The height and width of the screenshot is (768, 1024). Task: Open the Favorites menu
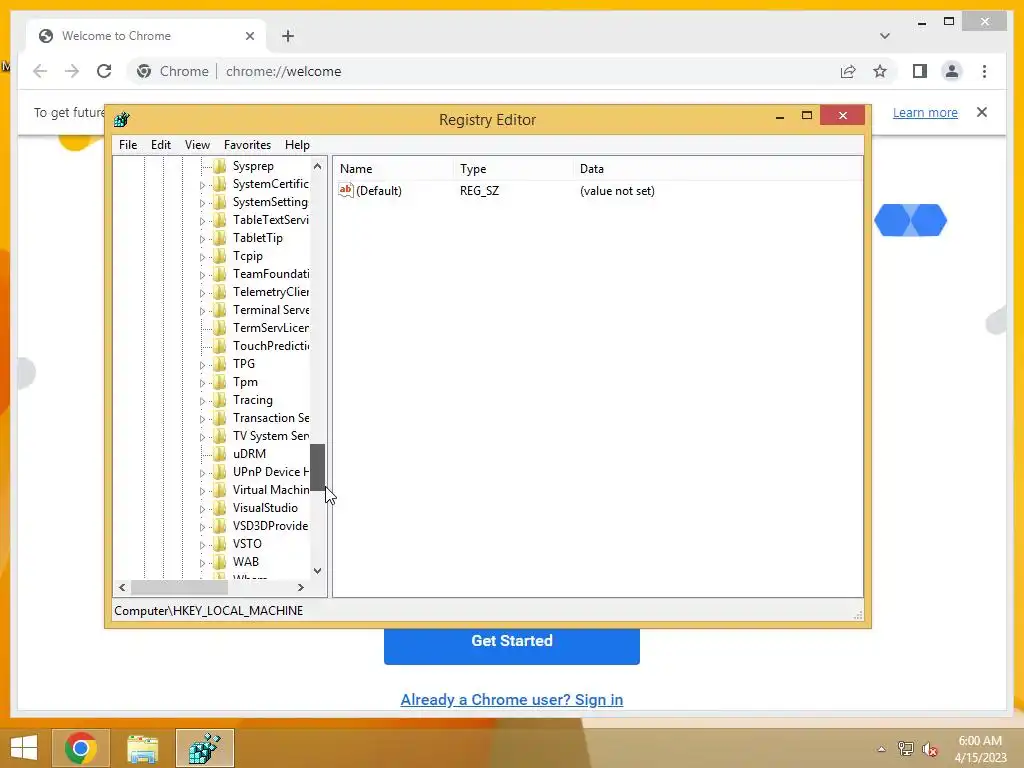point(247,145)
